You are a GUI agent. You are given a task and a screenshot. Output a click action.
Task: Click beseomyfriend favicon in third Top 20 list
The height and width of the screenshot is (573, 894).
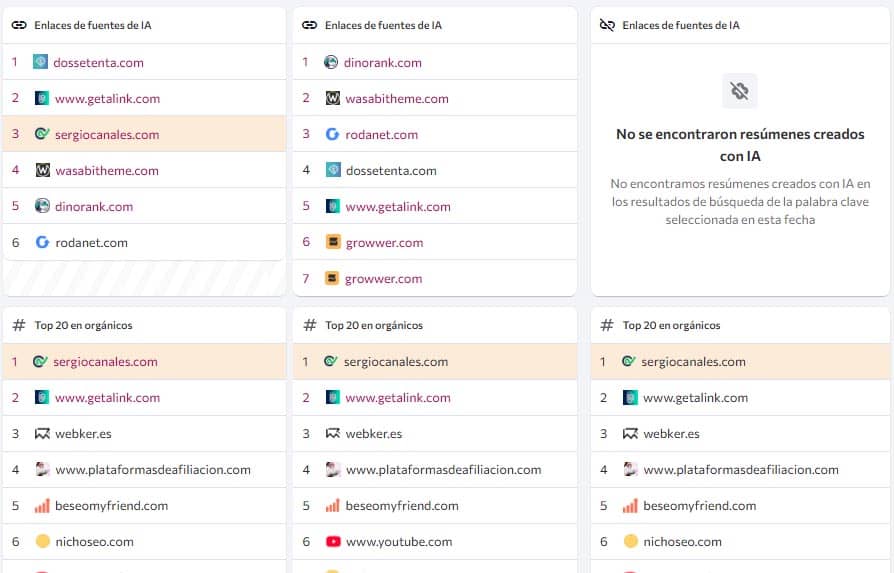[630, 506]
